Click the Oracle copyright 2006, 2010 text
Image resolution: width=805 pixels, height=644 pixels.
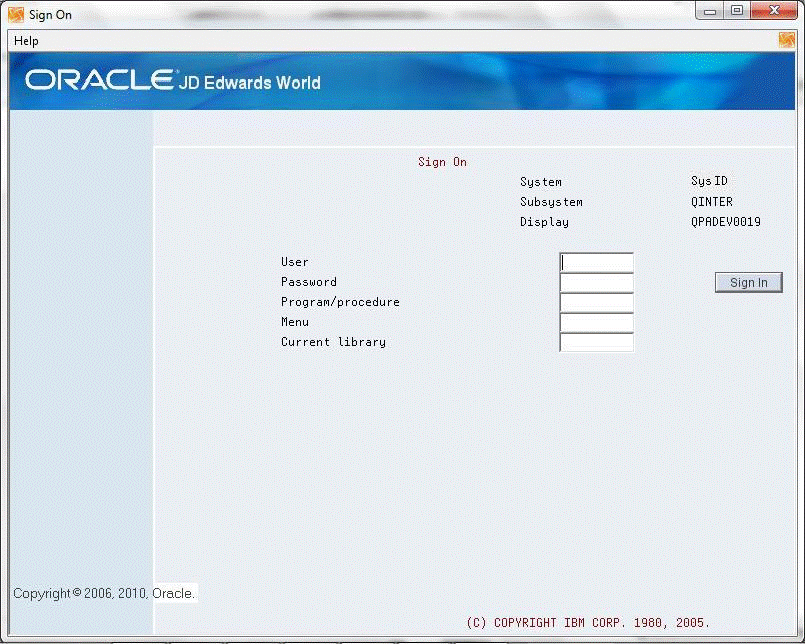coord(104,594)
